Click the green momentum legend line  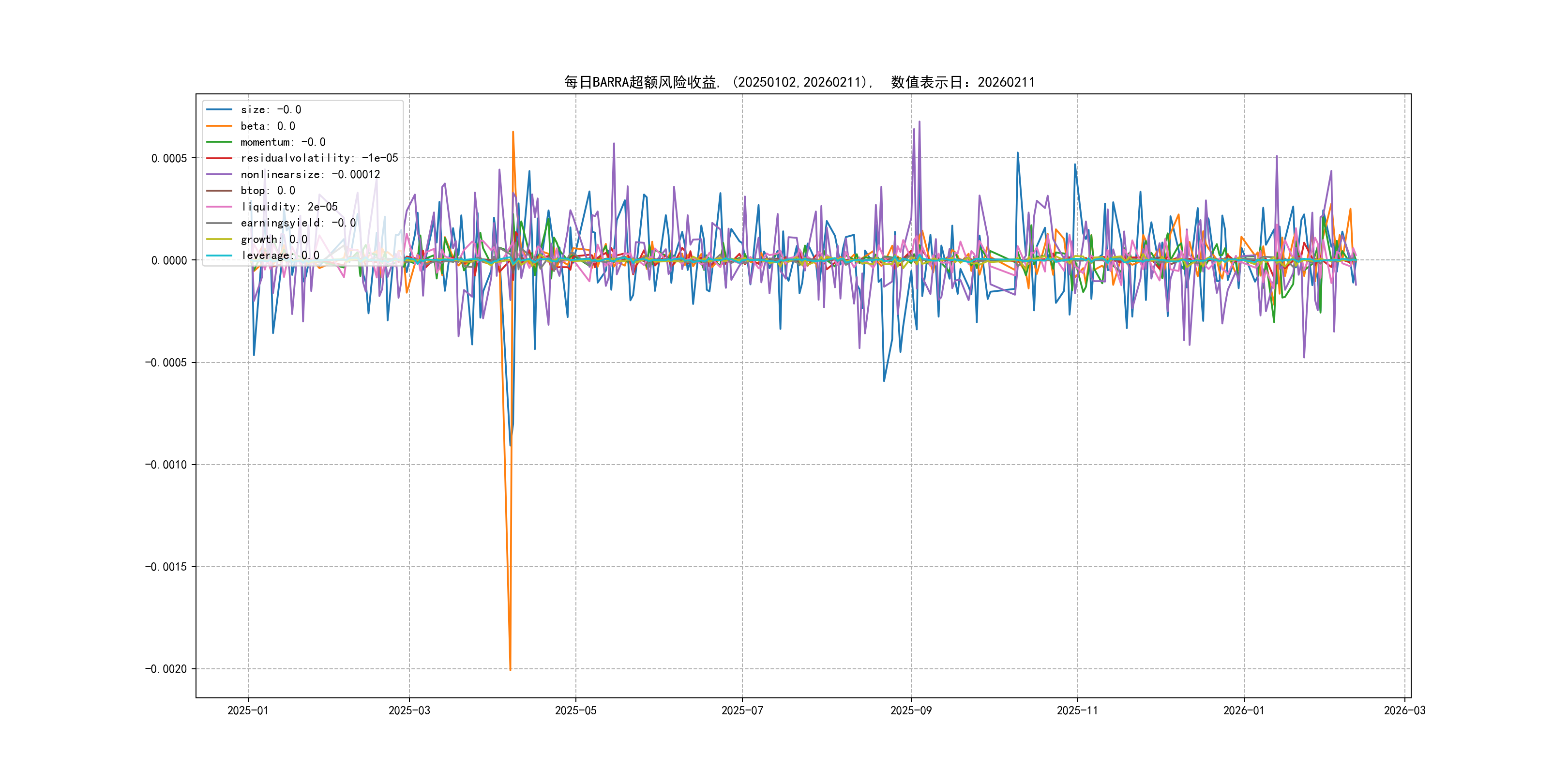click(219, 142)
